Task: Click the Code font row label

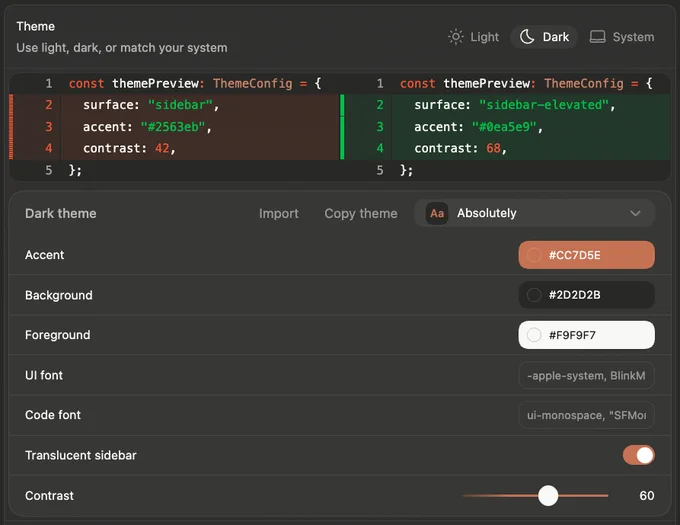Action: (53, 415)
